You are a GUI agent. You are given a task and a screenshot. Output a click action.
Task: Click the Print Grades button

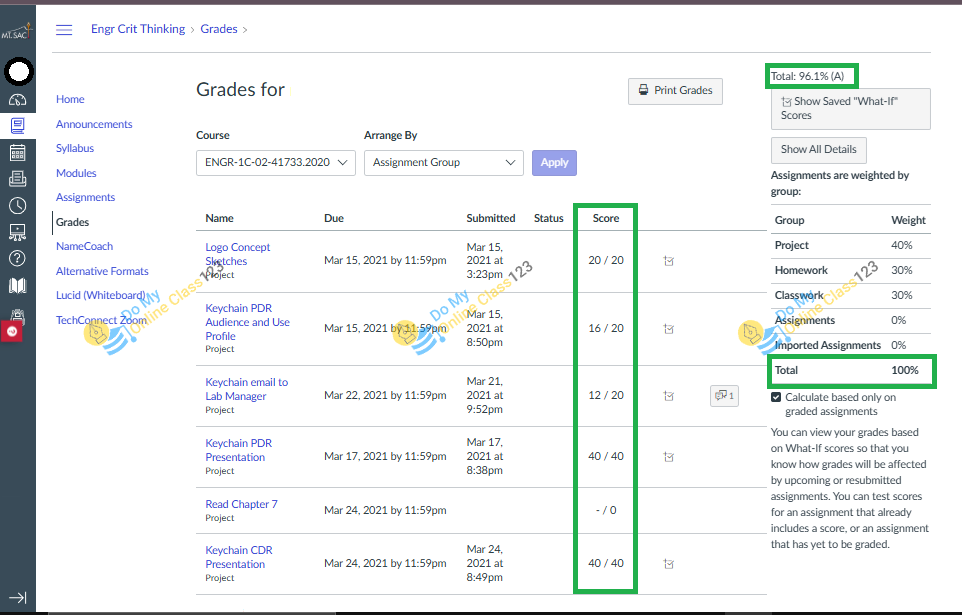pyautogui.click(x=675, y=91)
